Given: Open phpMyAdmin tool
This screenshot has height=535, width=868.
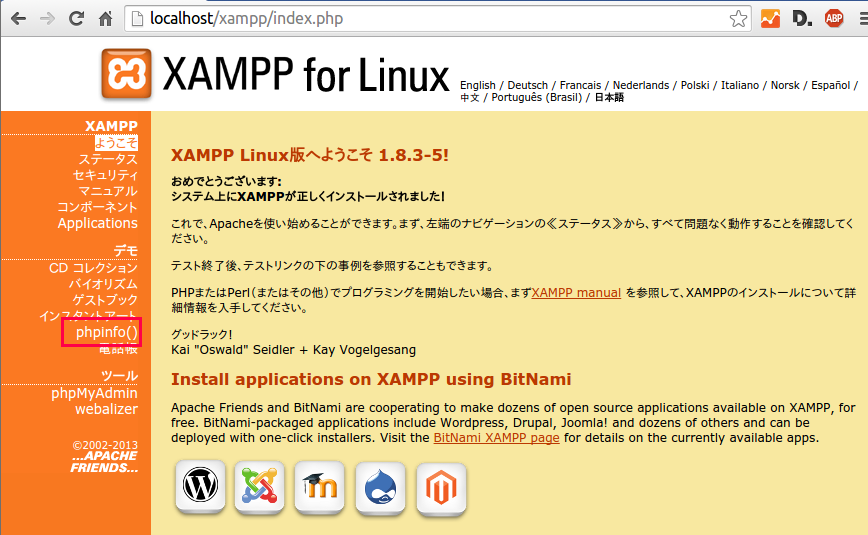Looking at the screenshot, I should (x=94, y=393).
